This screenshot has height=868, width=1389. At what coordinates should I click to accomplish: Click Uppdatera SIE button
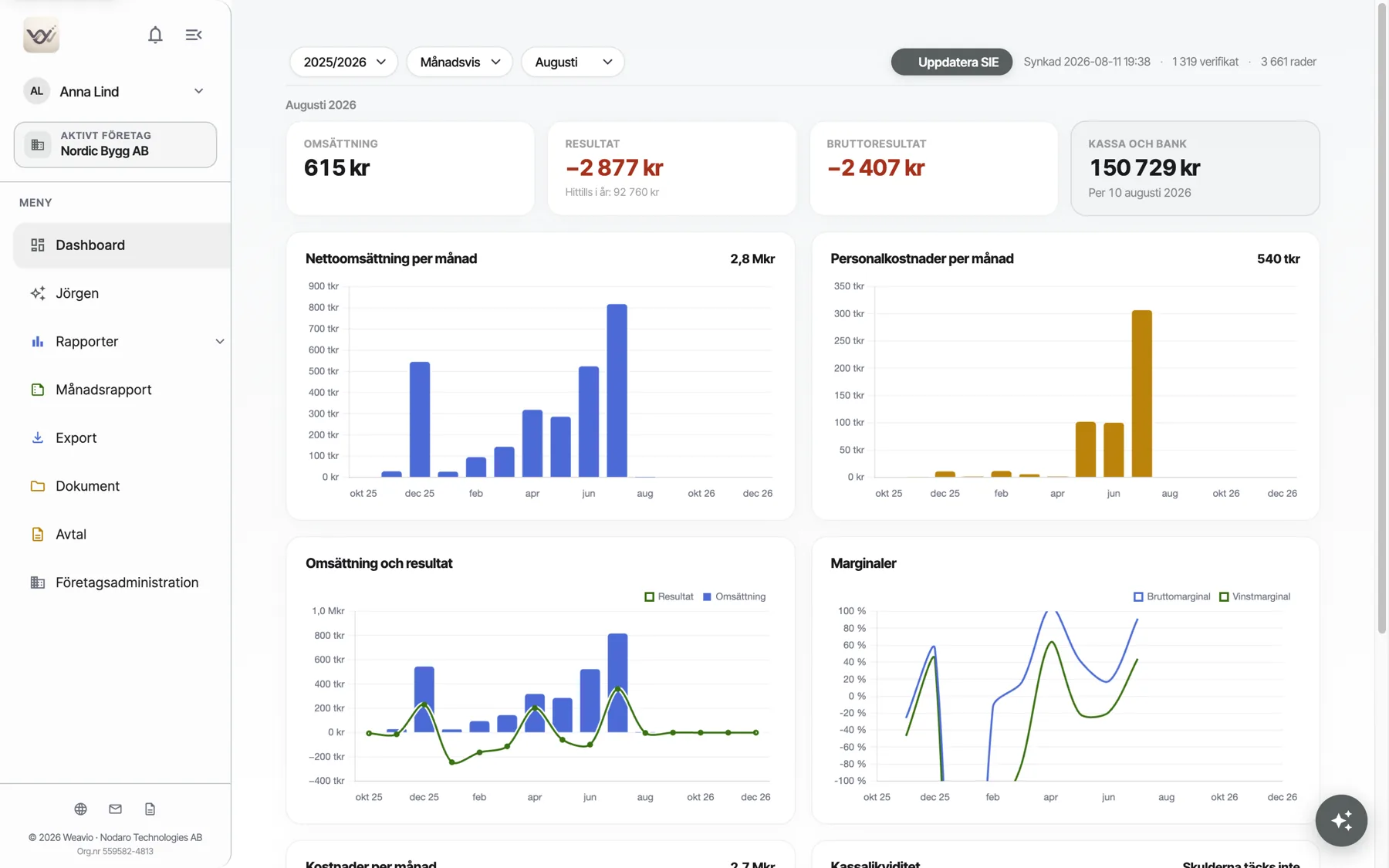click(951, 62)
